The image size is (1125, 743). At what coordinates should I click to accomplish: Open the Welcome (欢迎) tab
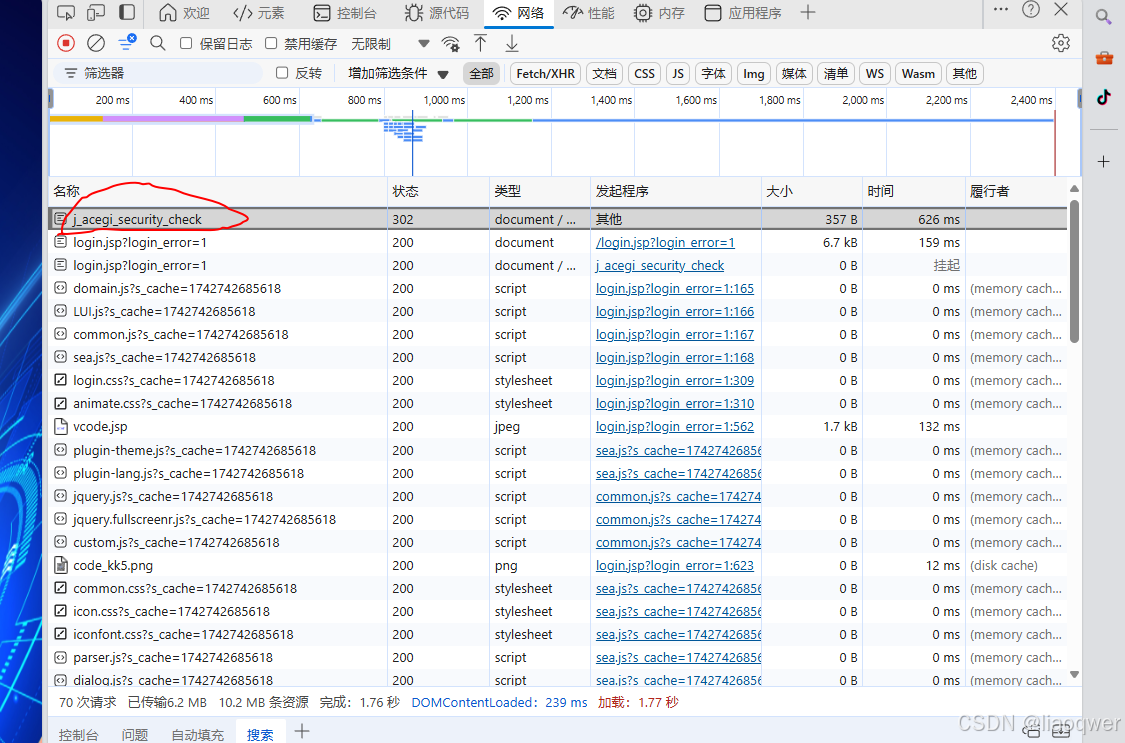184,13
